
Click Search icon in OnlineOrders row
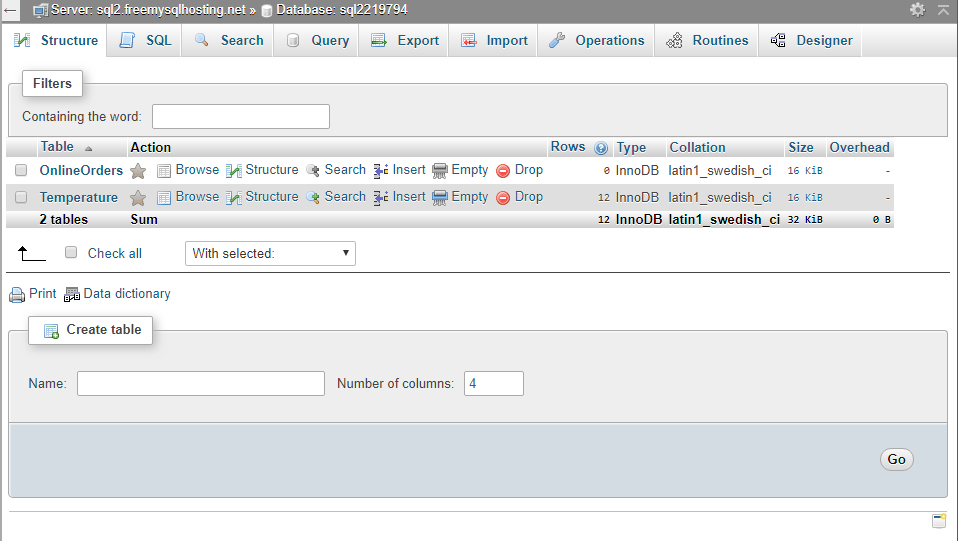click(x=313, y=171)
